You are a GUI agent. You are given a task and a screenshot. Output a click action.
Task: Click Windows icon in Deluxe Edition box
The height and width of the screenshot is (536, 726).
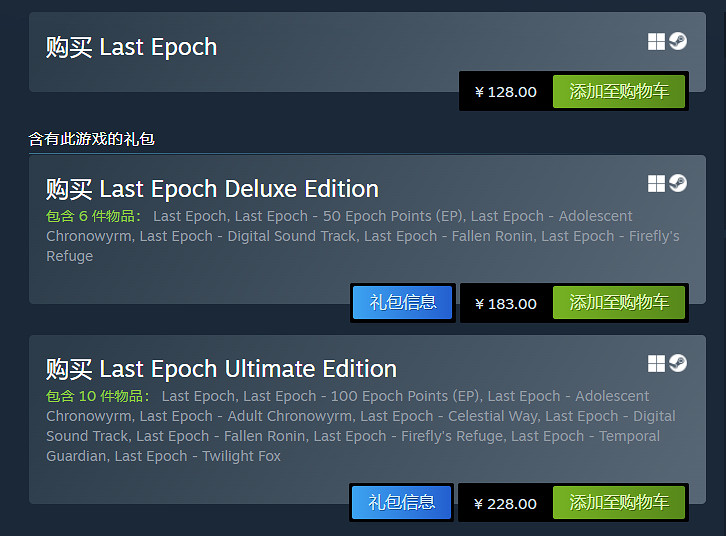pos(656,183)
